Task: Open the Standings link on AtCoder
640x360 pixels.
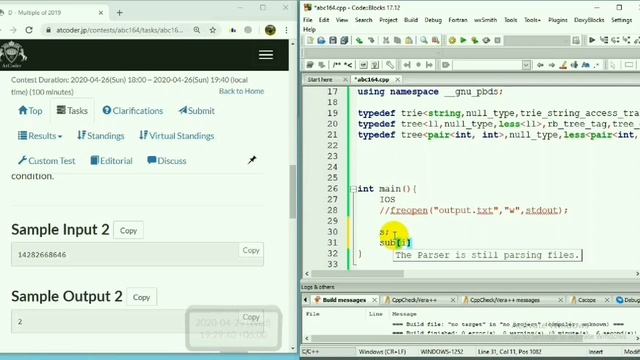Action: pyautogui.click(x=100, y=136)
